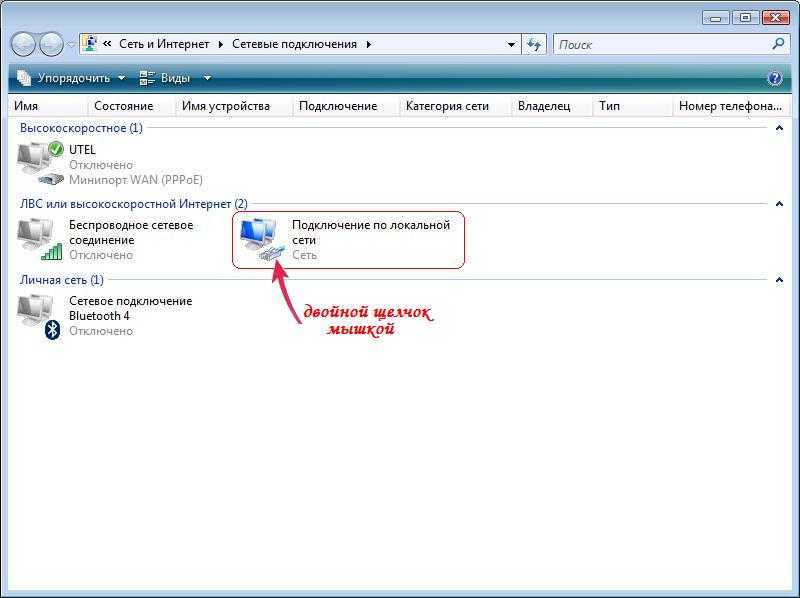The height and width of the screenshot is (598, 800).
Task: Close the Network Connections window
Action: (x=776, y=18)
